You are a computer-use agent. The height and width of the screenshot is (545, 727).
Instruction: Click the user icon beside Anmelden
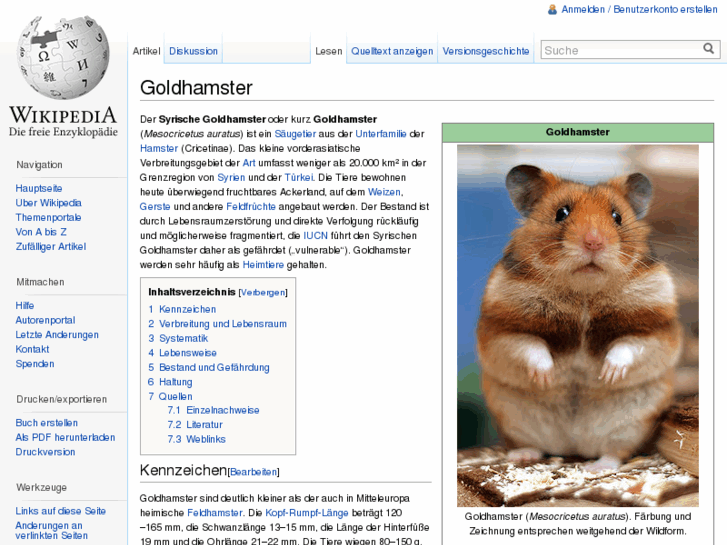tap(552, 9)
